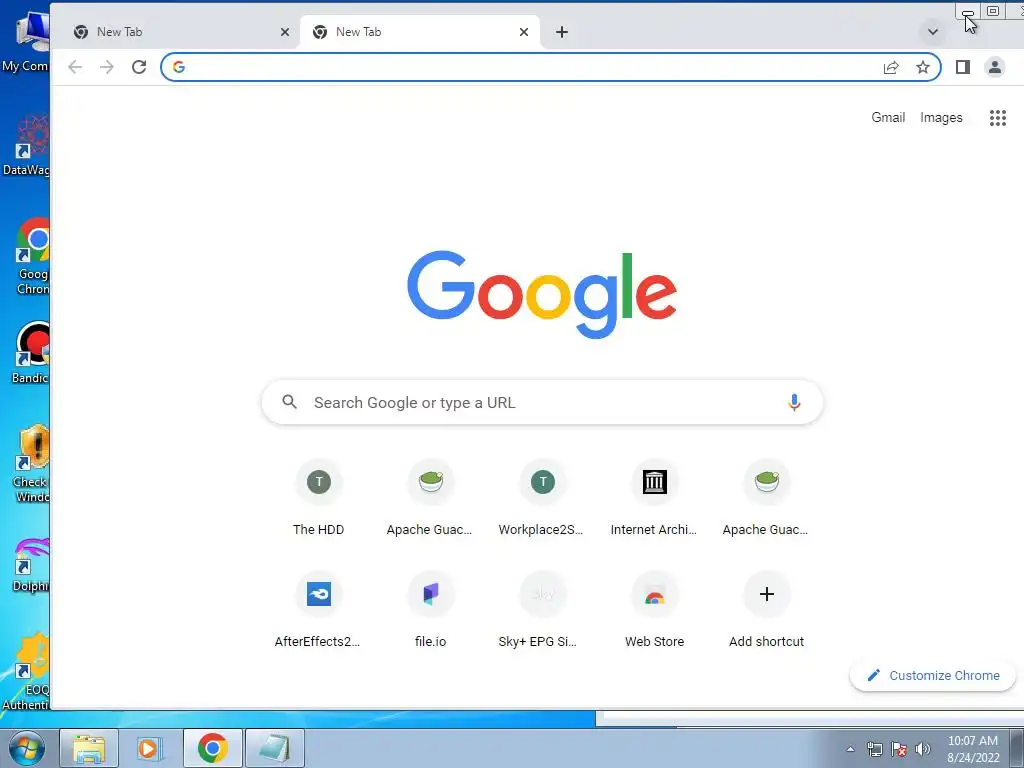Open the file.io shortcut

(430, 610)
